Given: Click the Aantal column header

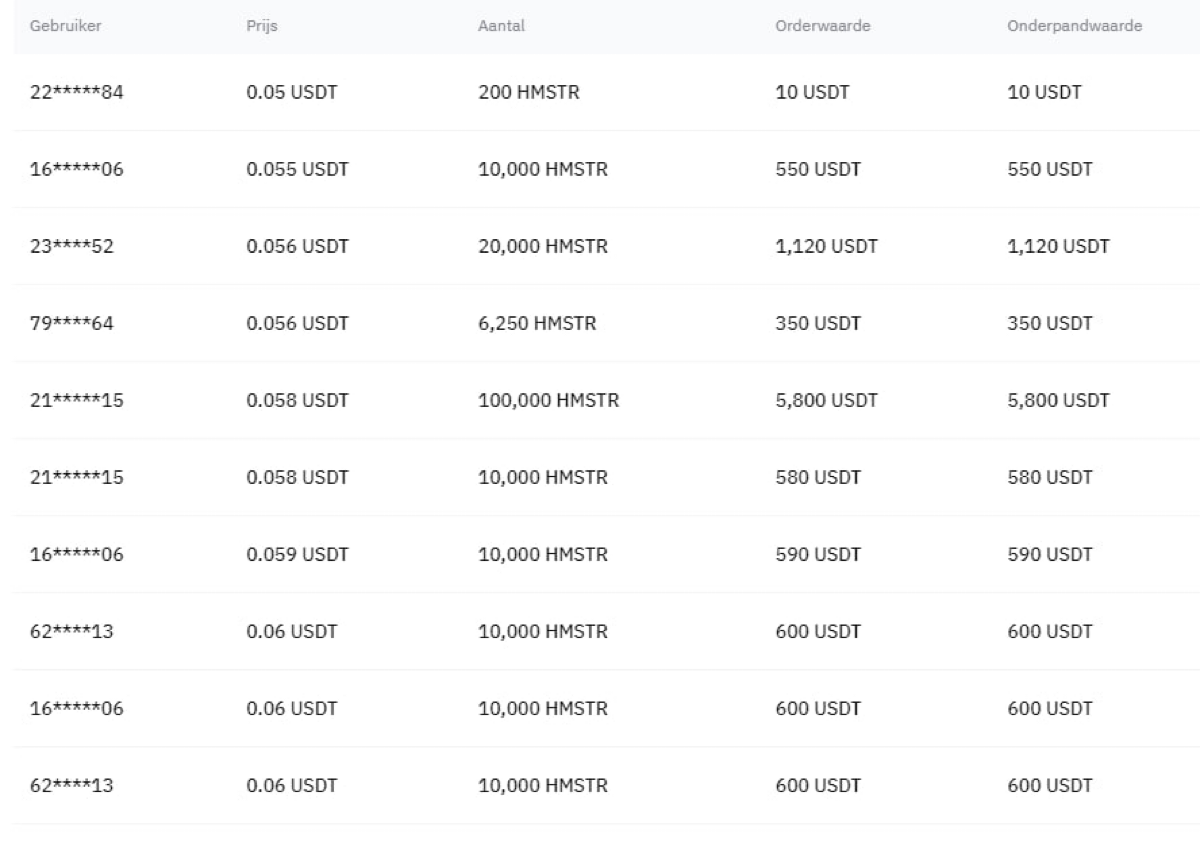Looking at the screenshot, I should point(501,26).
